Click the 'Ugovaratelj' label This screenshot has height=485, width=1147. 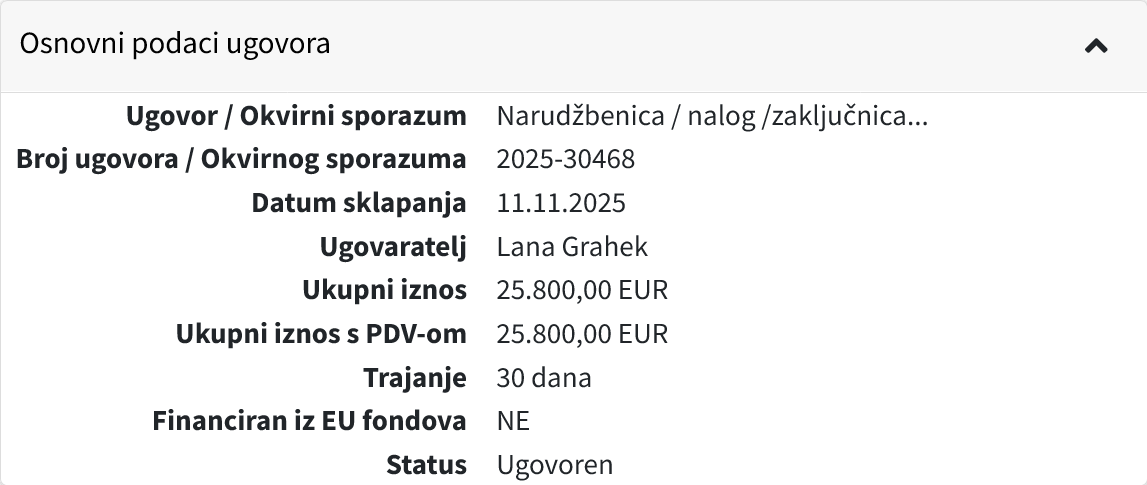click(x=393, y=247)
